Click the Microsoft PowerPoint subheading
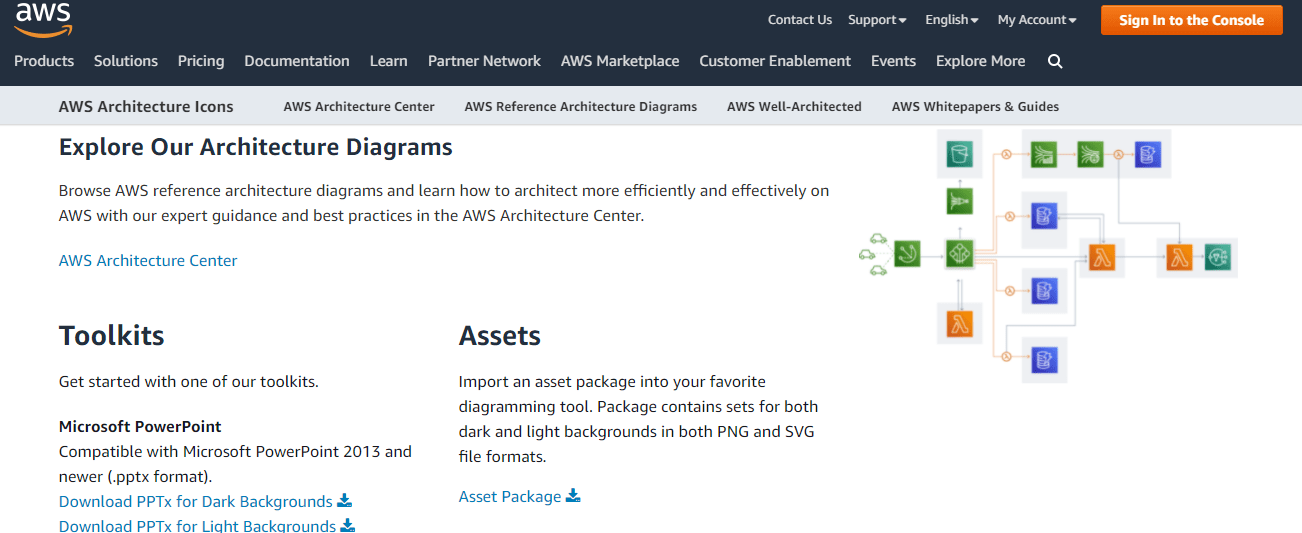The height and width of the screenshot is (533, 1302). tap(140, 426)
